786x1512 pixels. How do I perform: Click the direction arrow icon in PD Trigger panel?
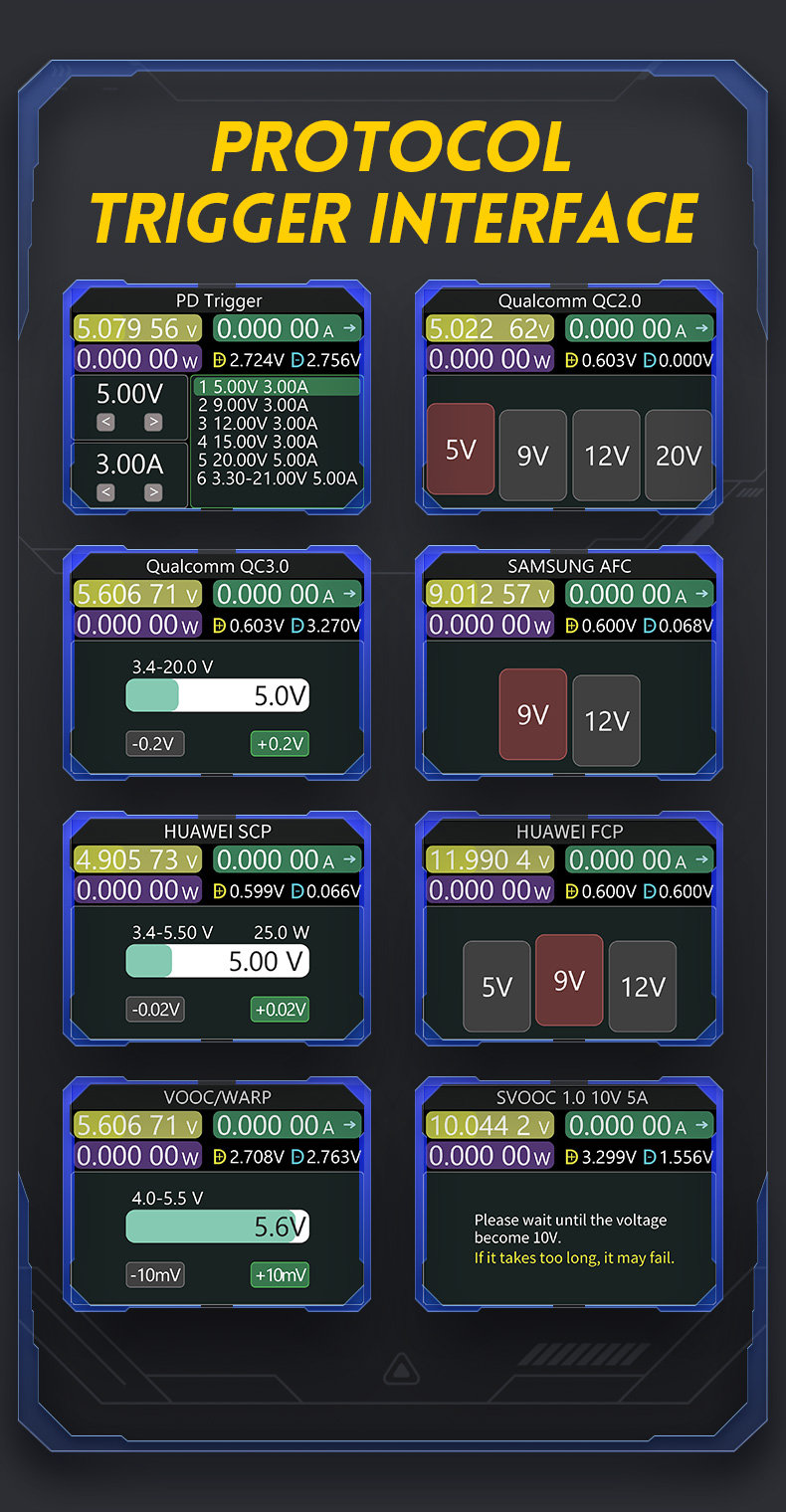[x=349, y=328]
